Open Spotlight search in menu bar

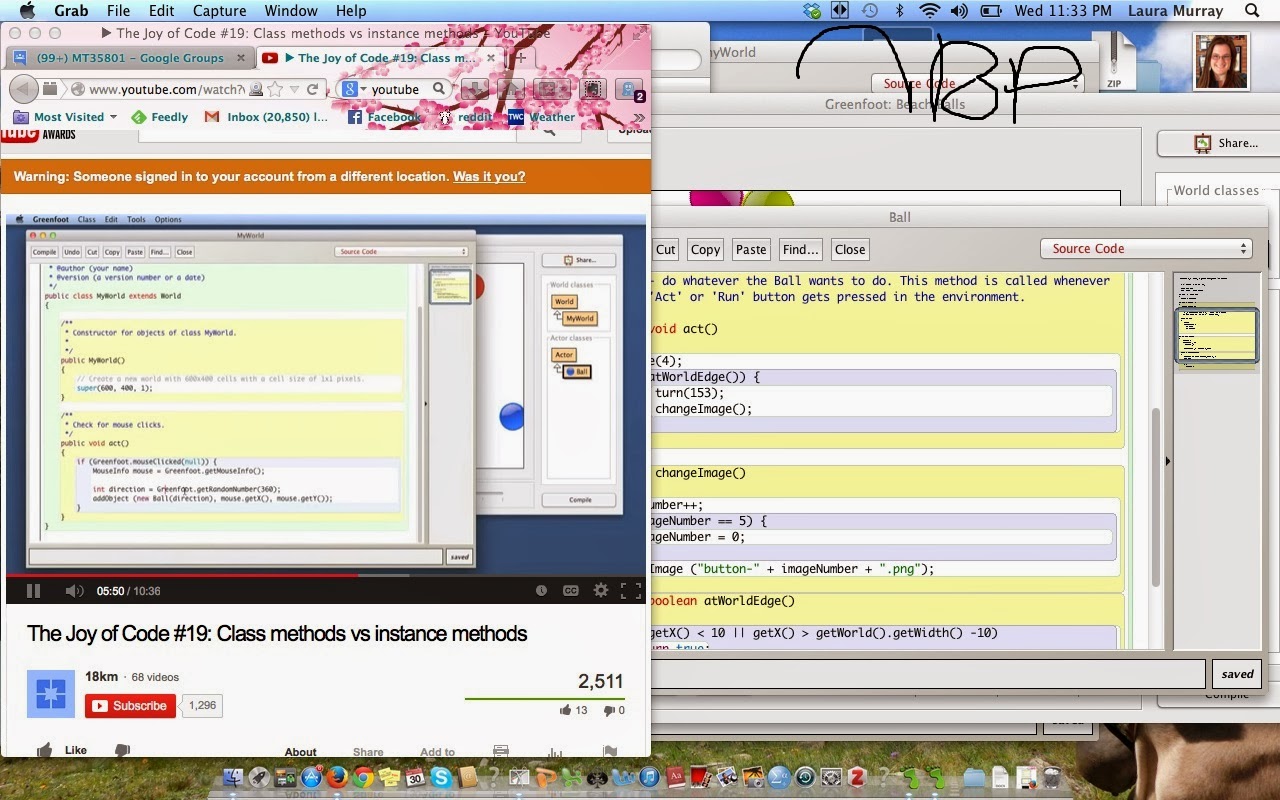pos(1252,11)
